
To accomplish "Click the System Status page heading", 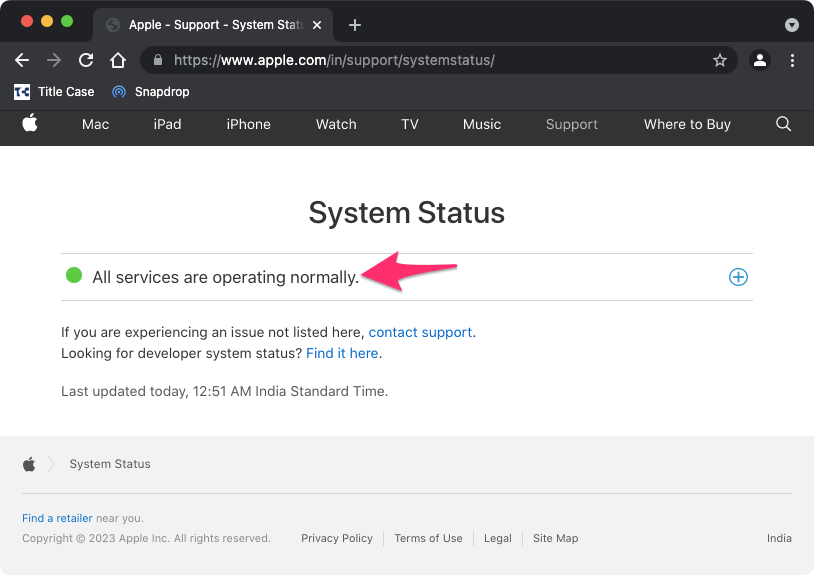I will (406, 213).
